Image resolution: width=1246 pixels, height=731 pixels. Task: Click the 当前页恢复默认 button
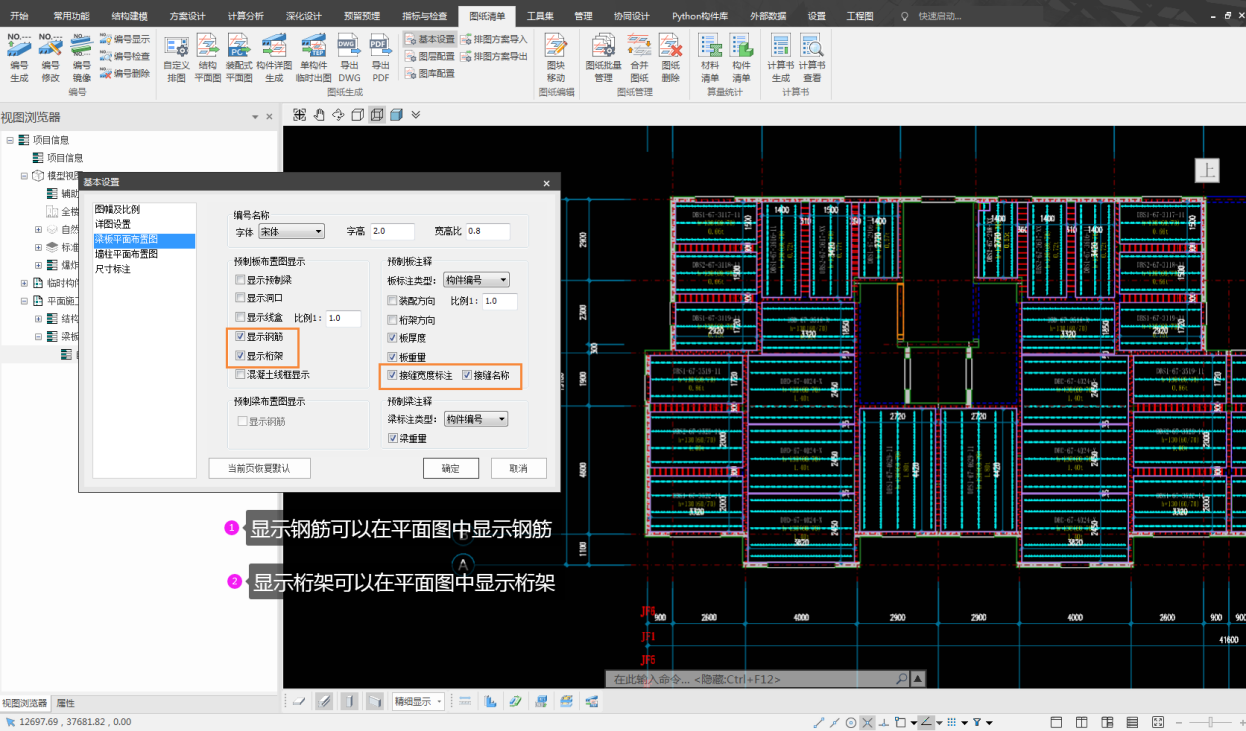pyautogui.click(x=260, y=469)
